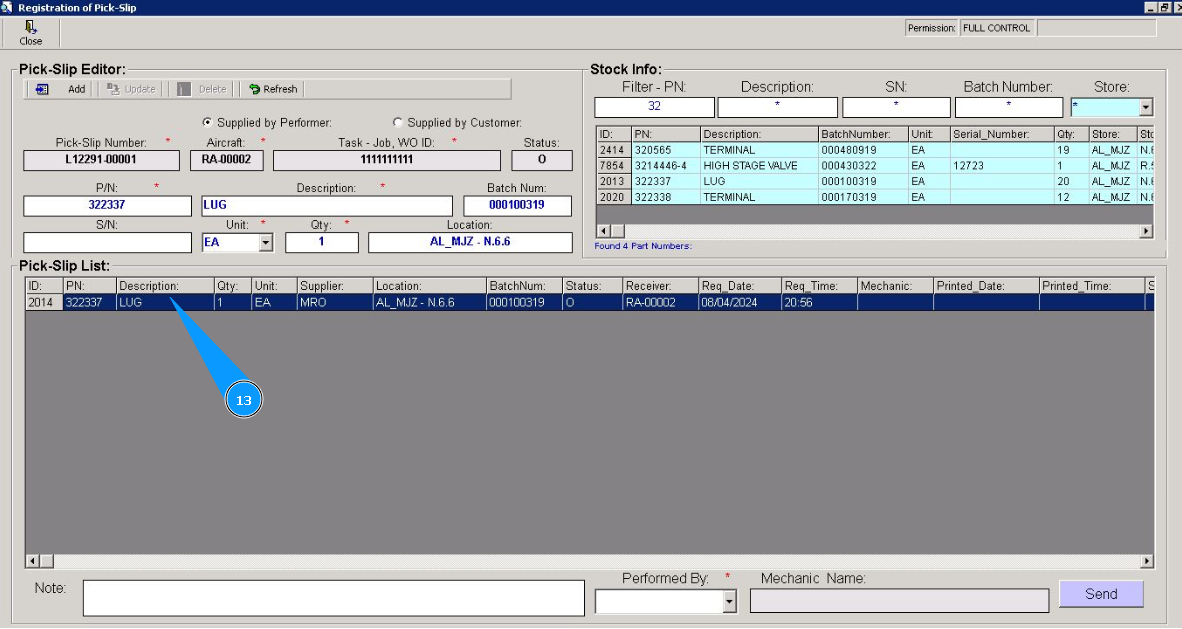Expand the Unit dropdown showing EA
1182x629 pixels.
(265, 242)
